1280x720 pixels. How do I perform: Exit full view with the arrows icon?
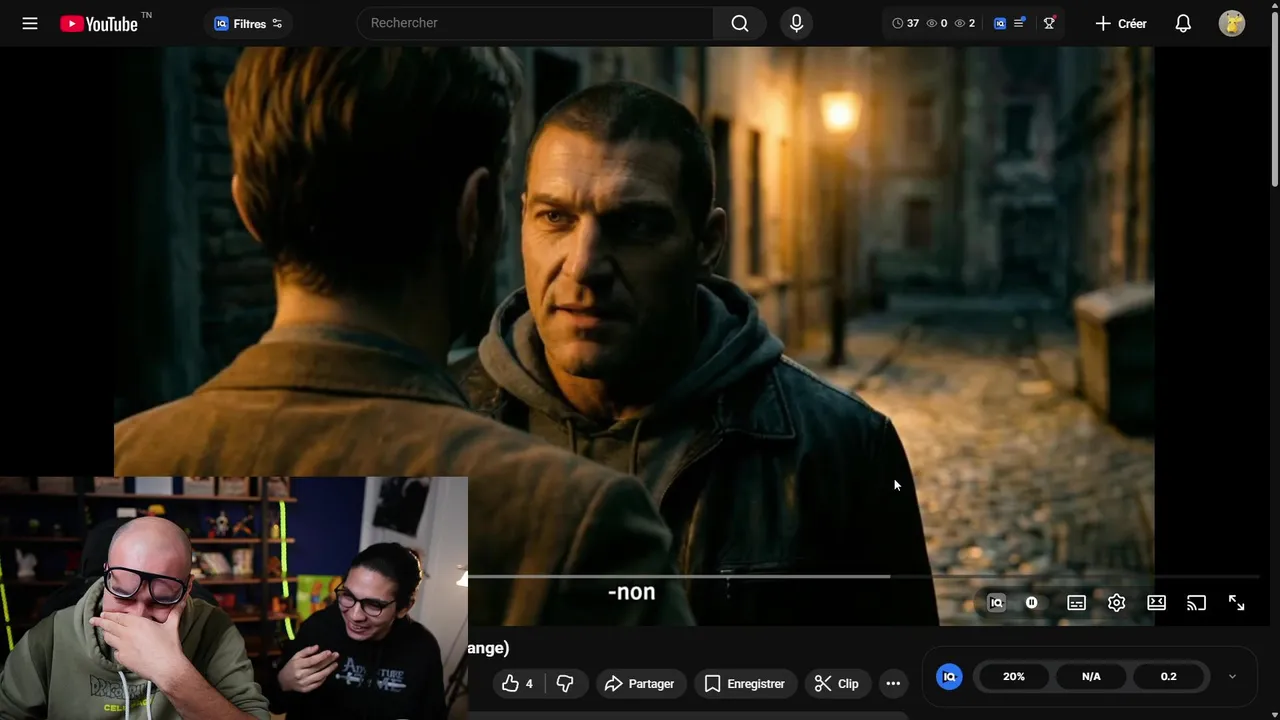coord(1236,603)
